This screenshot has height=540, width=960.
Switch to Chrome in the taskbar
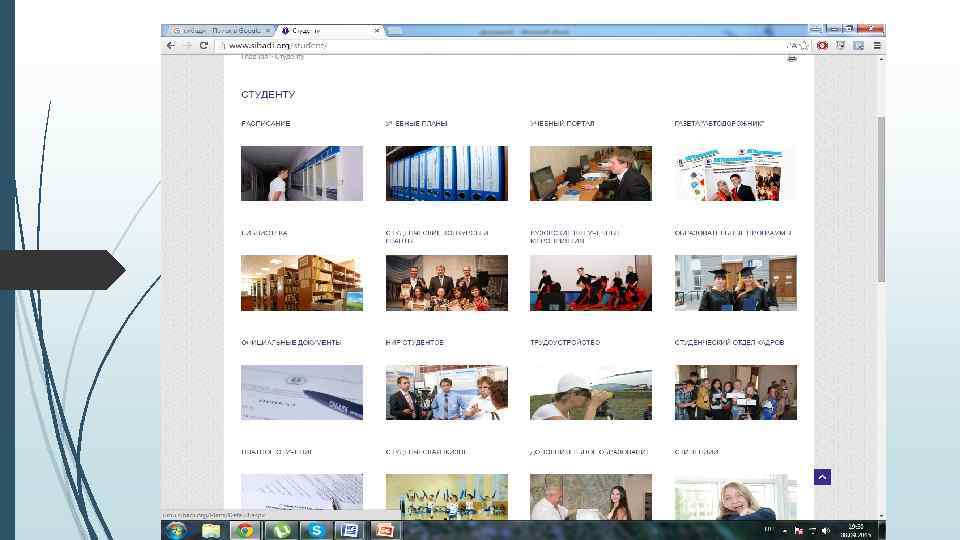245,530
